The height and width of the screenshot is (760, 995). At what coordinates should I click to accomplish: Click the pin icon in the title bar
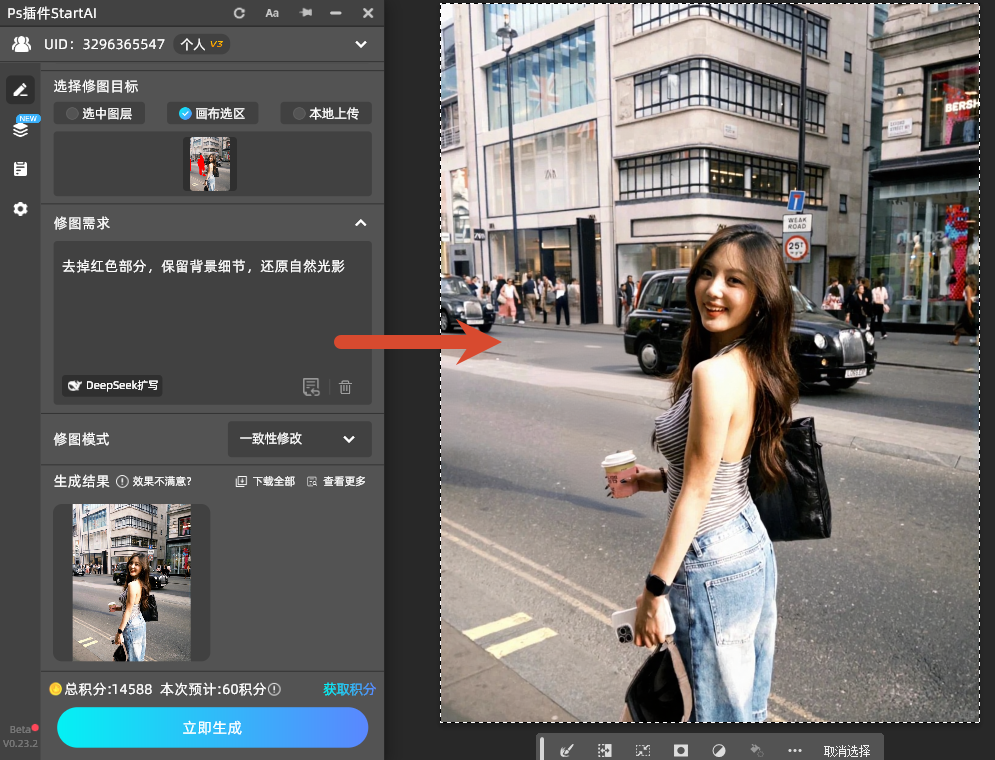[307, 13]
